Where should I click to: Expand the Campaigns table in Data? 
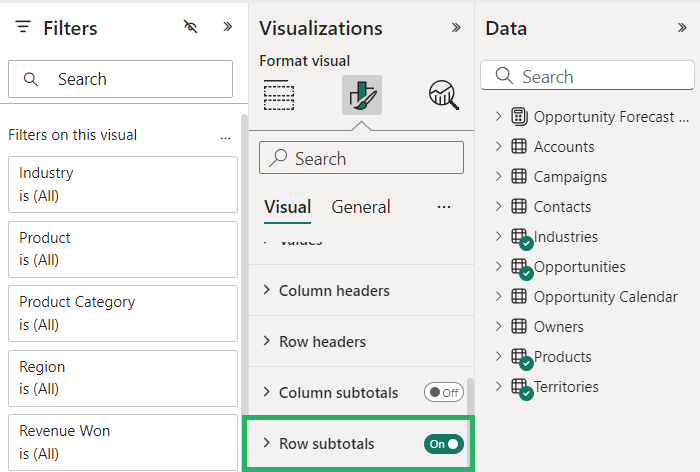click(x=498, y=177)
